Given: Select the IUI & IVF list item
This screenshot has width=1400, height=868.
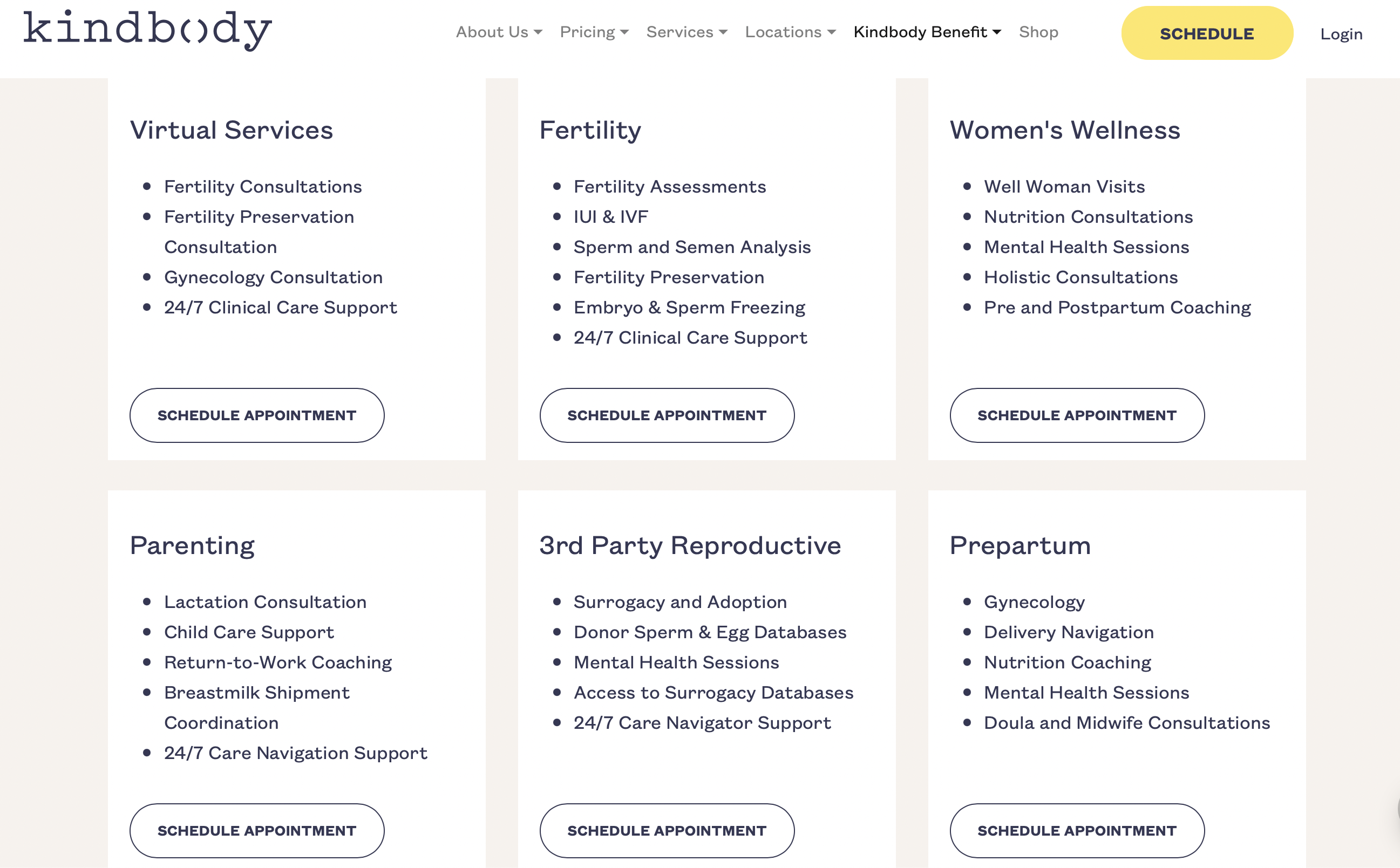Looking at the screenshot, I should (610, 217).
